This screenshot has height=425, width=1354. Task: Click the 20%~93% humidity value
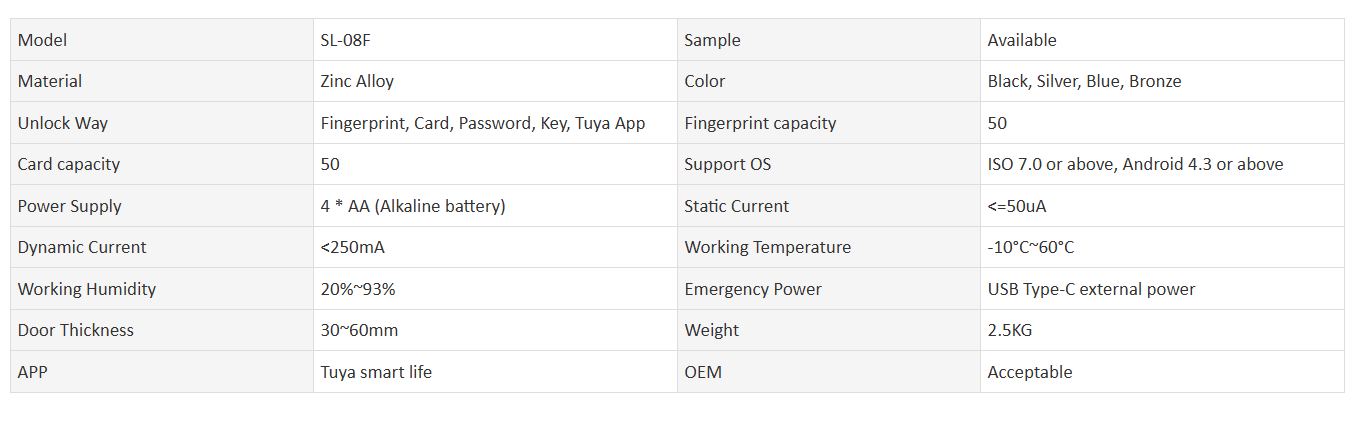(358, 289)
